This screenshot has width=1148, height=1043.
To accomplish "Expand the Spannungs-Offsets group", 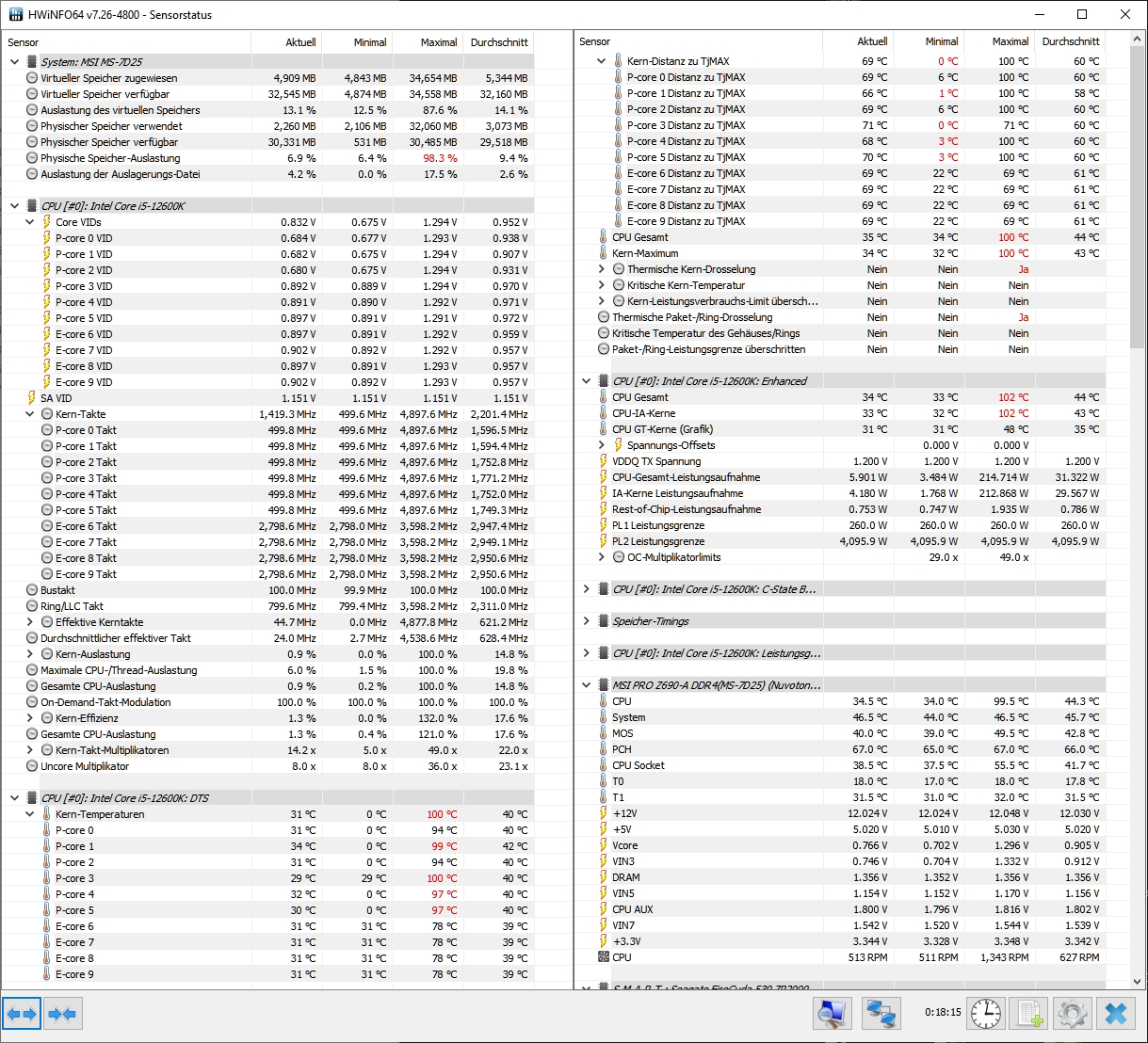I will coord(602,445).
